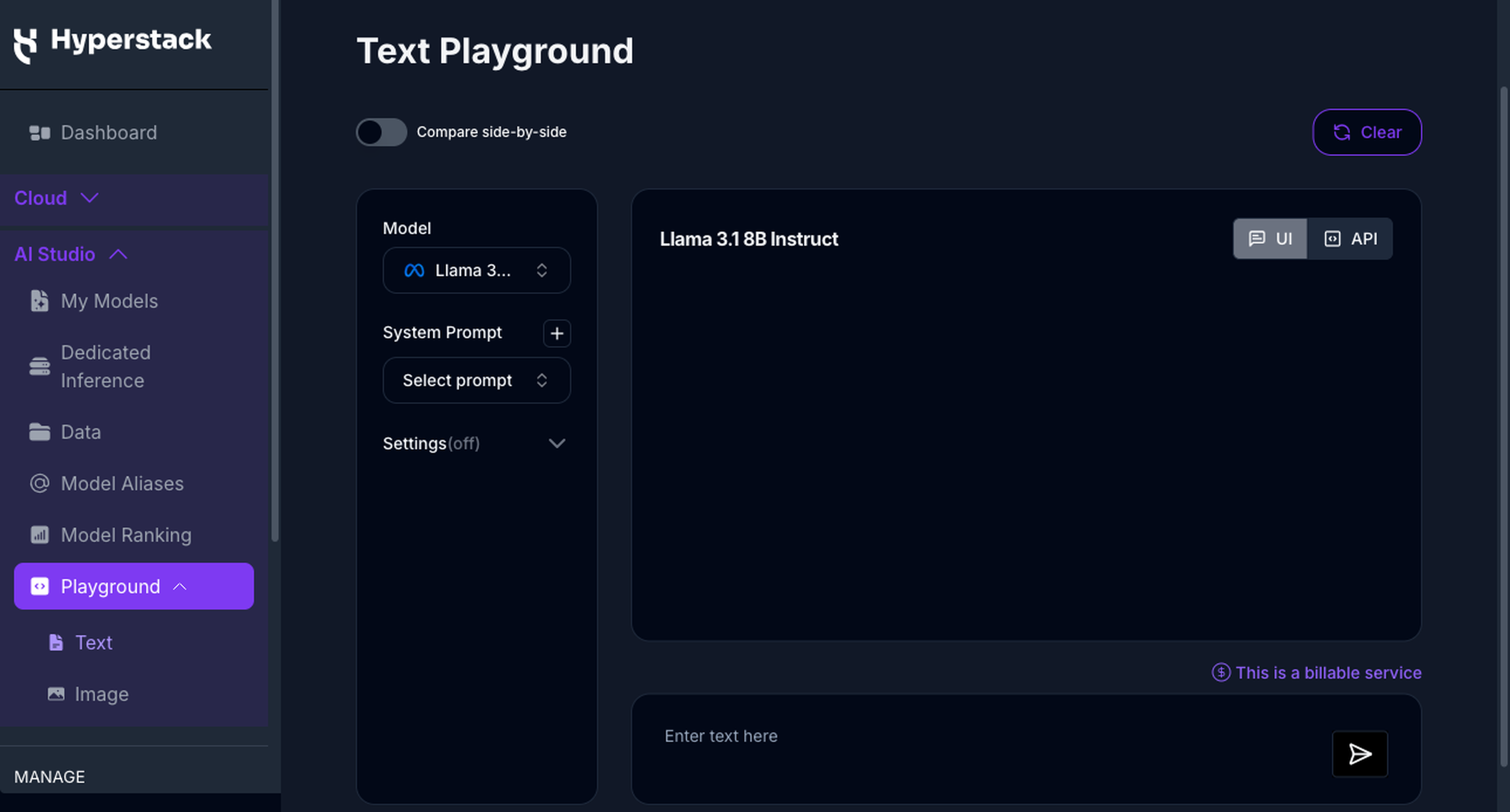Open the Model dropdown showing Llama 3...

coord(477,270)
